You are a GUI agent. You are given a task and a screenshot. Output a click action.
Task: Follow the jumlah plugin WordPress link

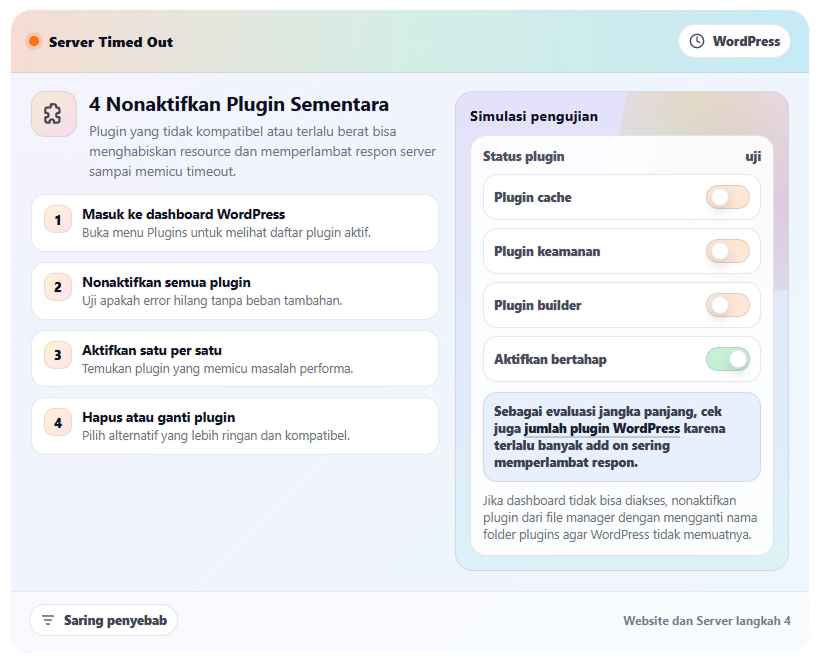coord(602,428)
